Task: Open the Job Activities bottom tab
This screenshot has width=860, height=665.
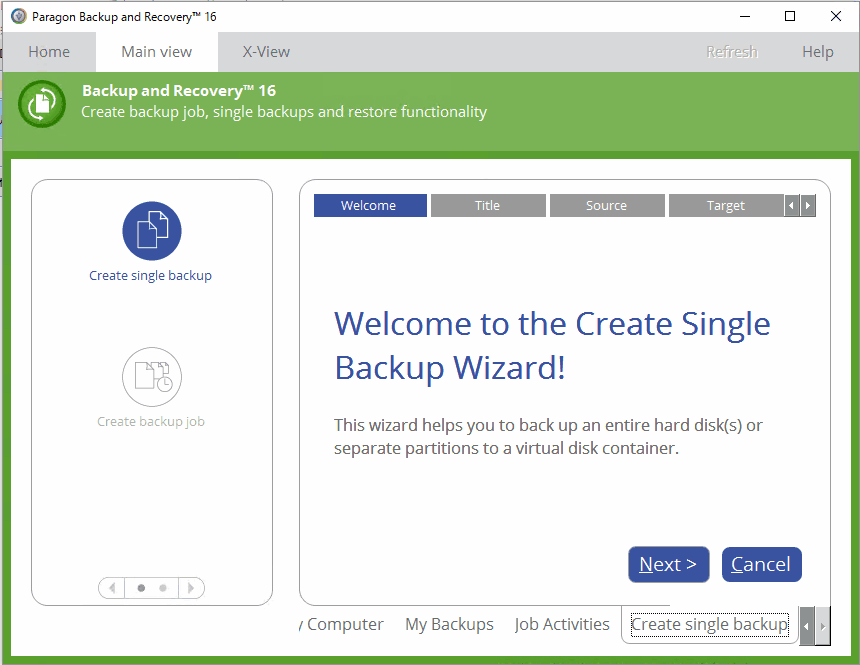Action: pos(562,624)
